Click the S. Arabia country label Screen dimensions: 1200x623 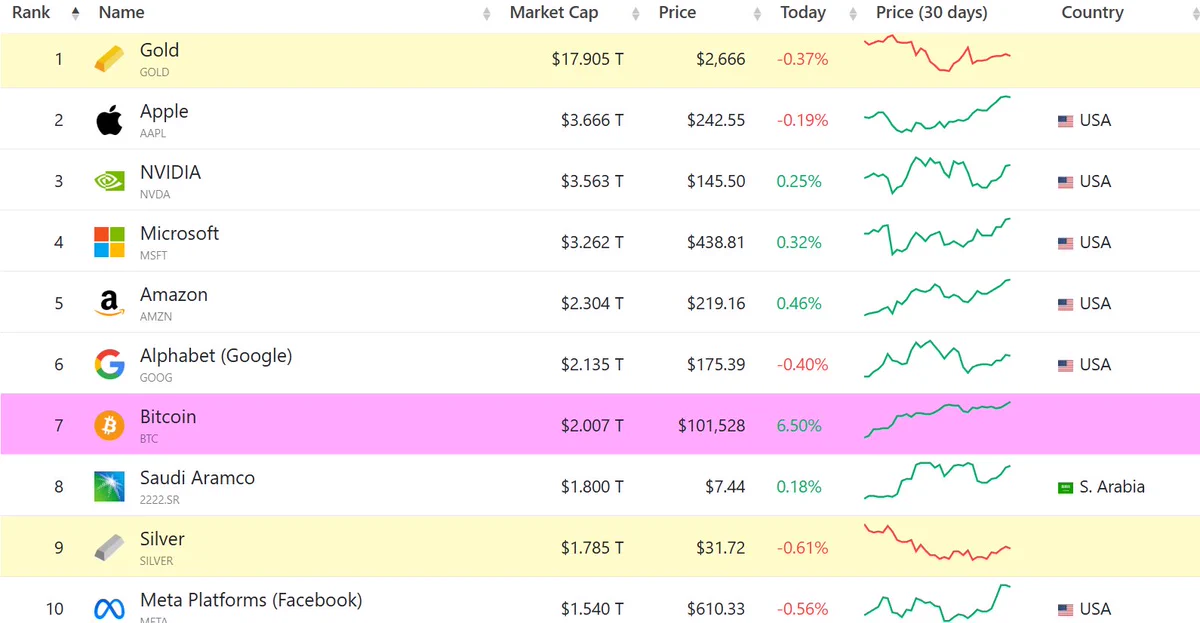[x=1112, y=487]
